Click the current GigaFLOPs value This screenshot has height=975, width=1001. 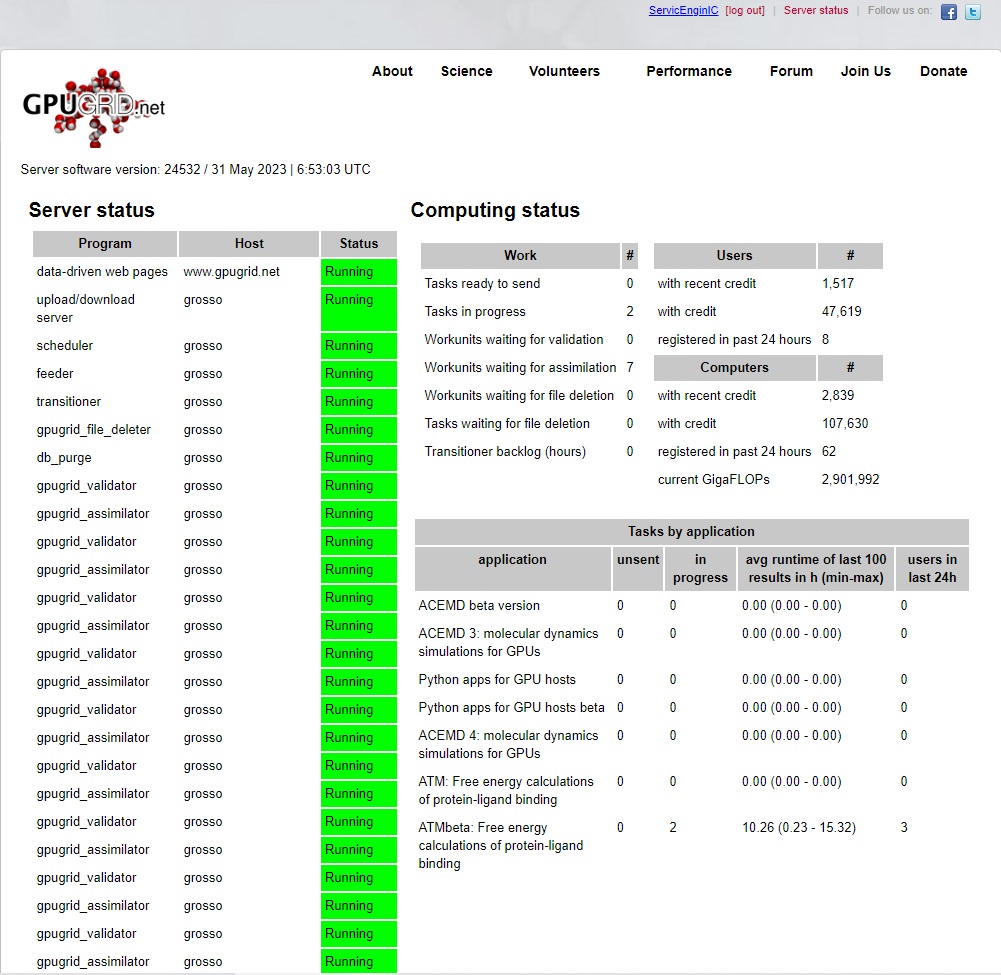coord(850,480)
